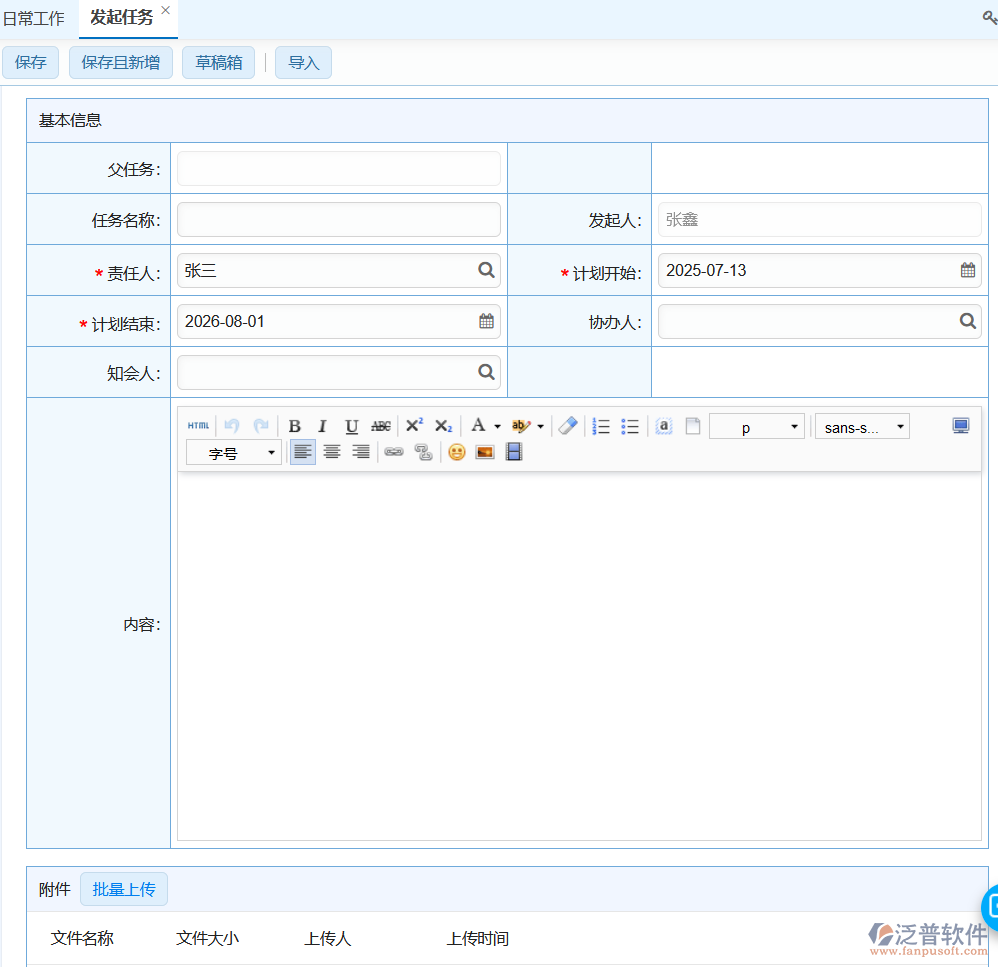The width and height of the screenshot is (998, 967).
Task: Insert an emoticon into the content
Action: [456, 452]
